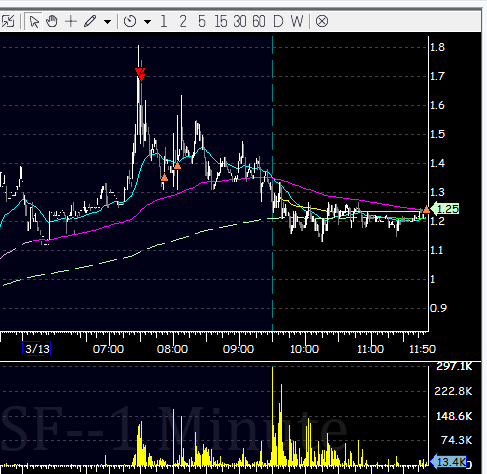
Task: Click the 13.4K current volume label
Action: [449, 462]
